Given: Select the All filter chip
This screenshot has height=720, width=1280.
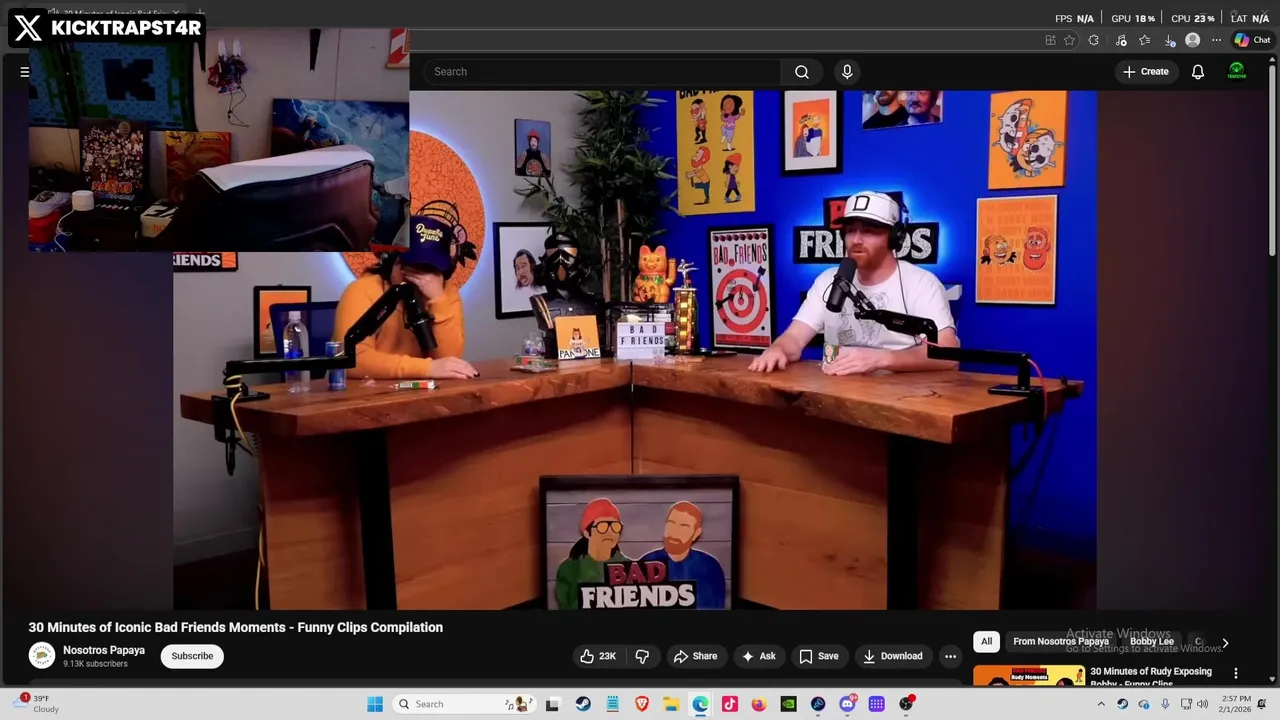Looking at the screenshot, I should click(x=986, y=642).
